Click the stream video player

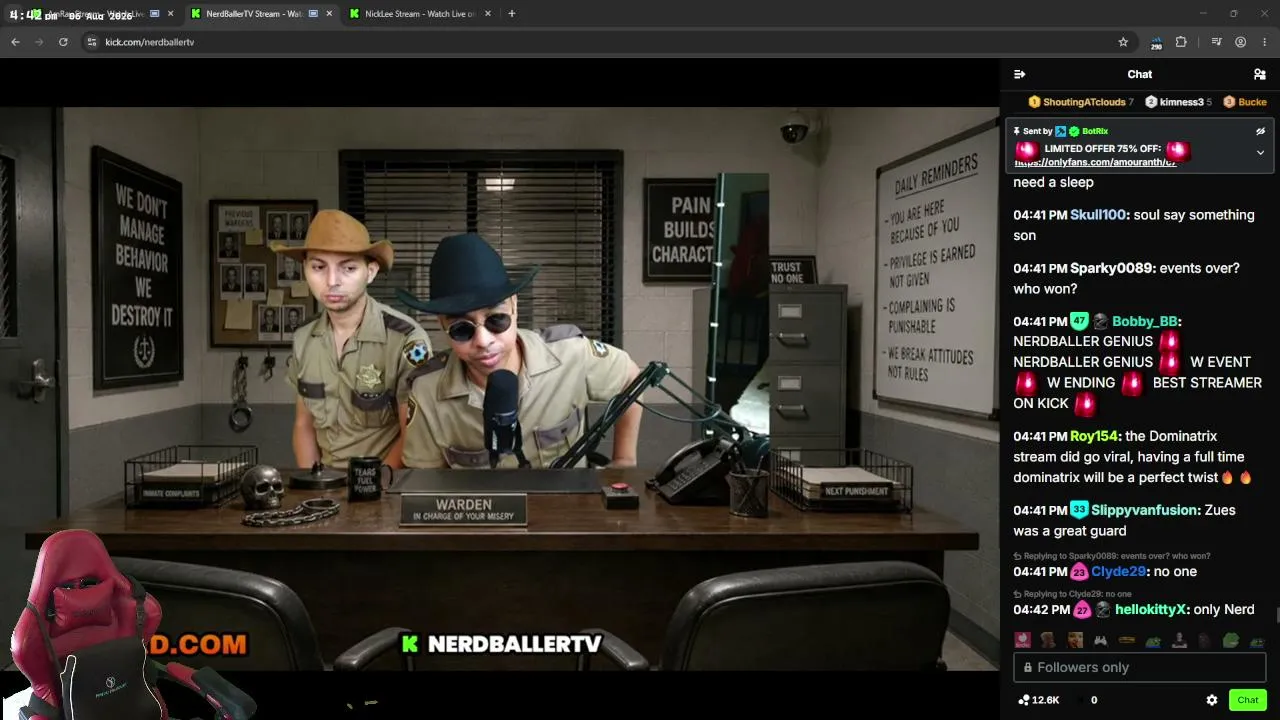pos(499,388)
